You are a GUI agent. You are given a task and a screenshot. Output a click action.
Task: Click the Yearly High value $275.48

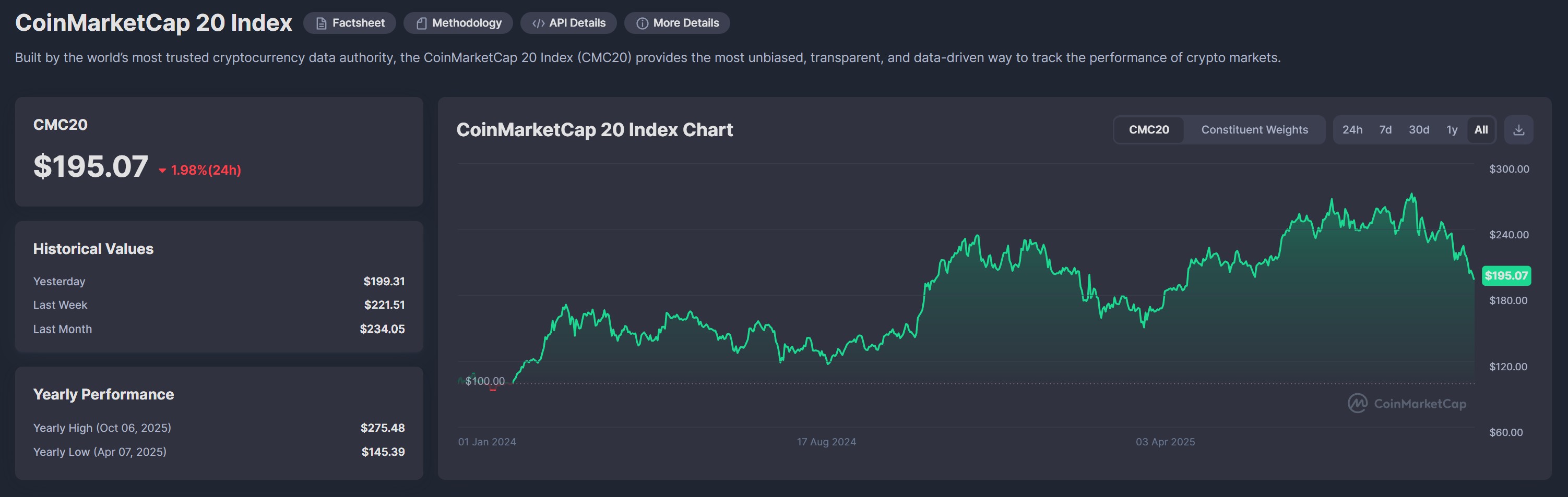[382, 428]
